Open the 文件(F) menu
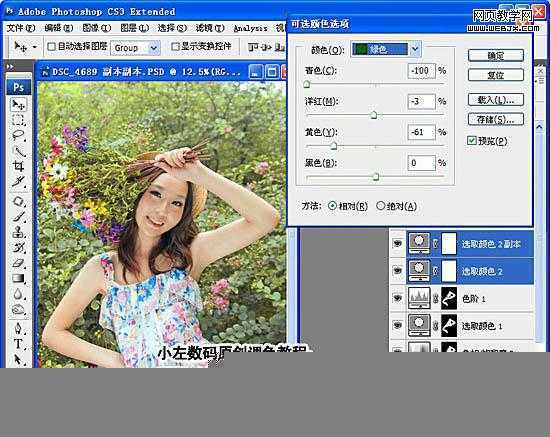This screenshot has width=550, height=437. (21, 28)
